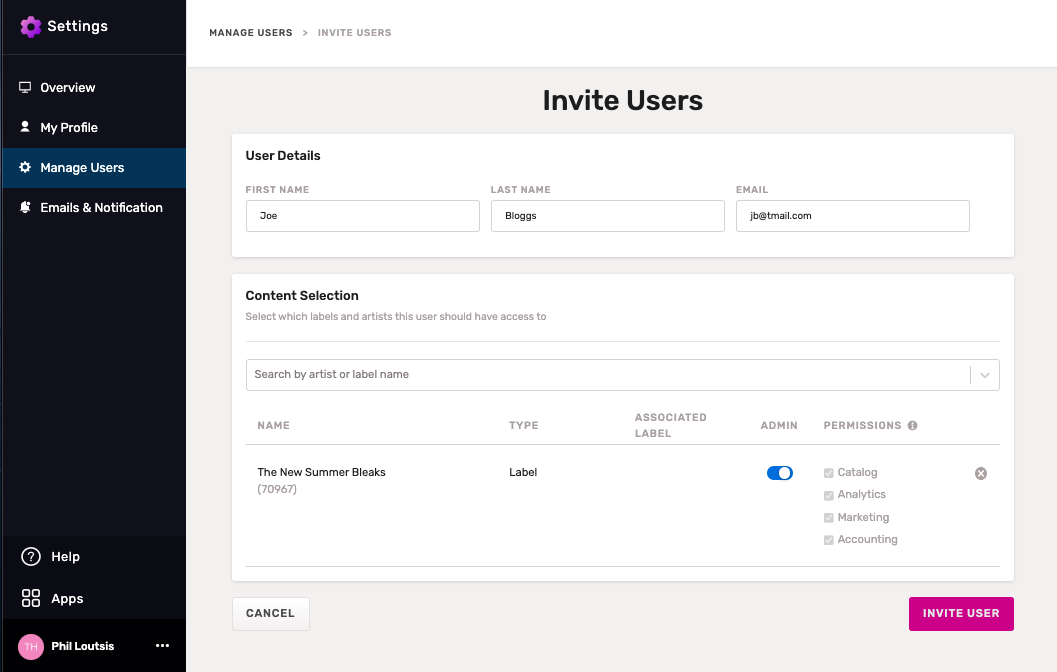Click the Permissions info icon

coord(912,426)
